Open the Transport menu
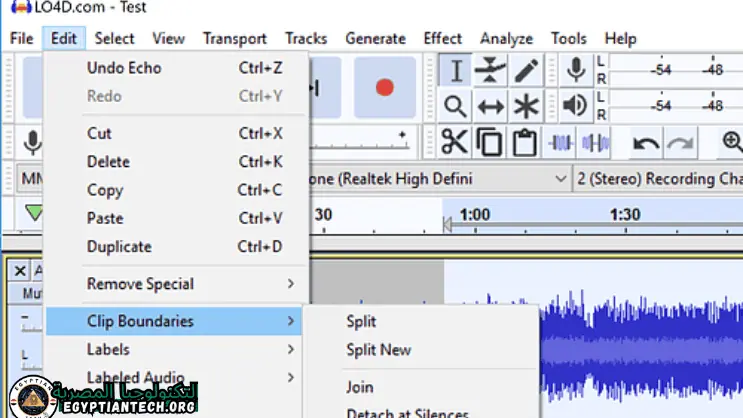Viewport: 743px width, 418px height. tap(235, 38)
